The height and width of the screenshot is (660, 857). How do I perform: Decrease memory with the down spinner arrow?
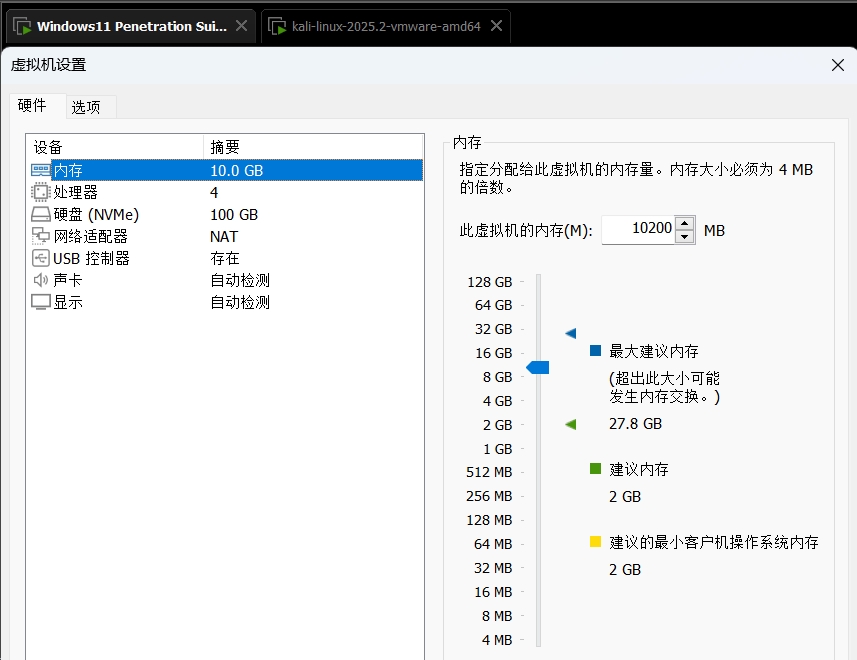pos(685,237)
